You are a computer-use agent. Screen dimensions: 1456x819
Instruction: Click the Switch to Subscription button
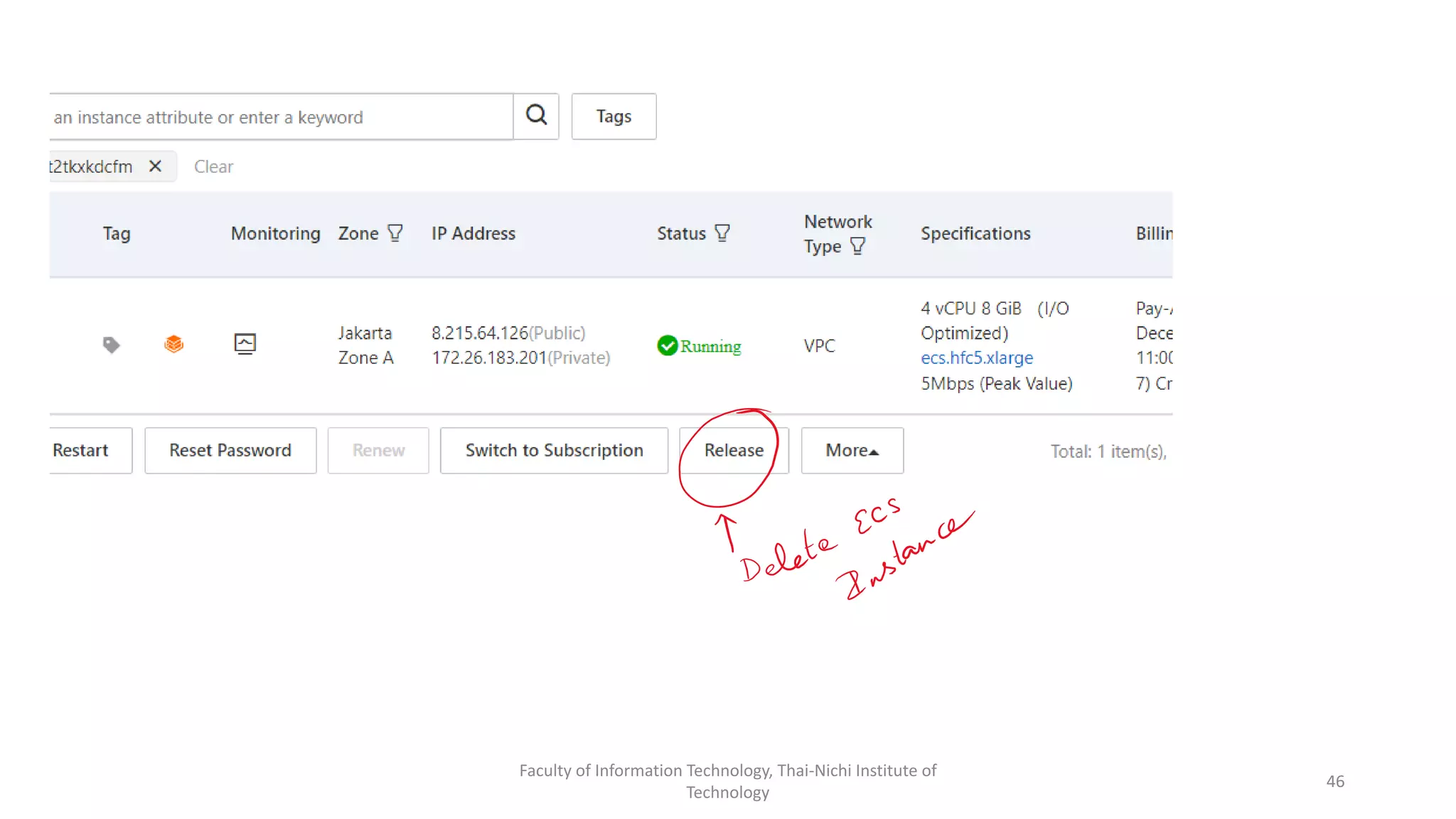554,451
